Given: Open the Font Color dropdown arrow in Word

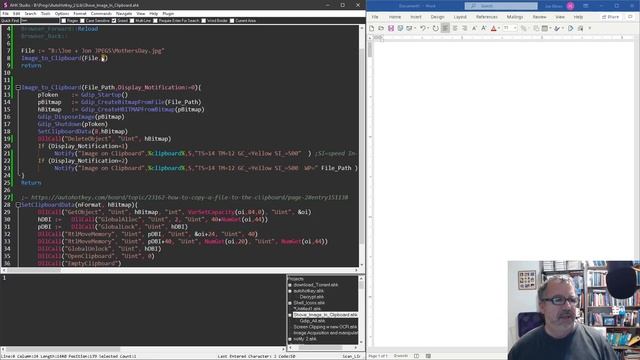Looking at the screenshot, I should coord(499,28).
